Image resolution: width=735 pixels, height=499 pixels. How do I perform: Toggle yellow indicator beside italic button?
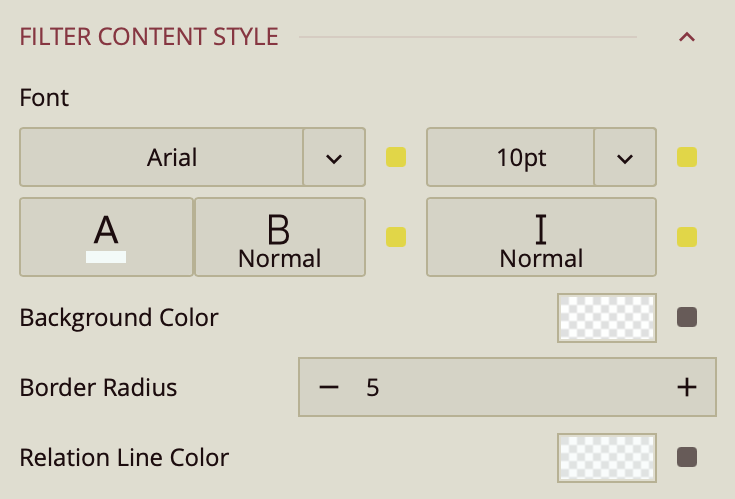tap(687, 237)
